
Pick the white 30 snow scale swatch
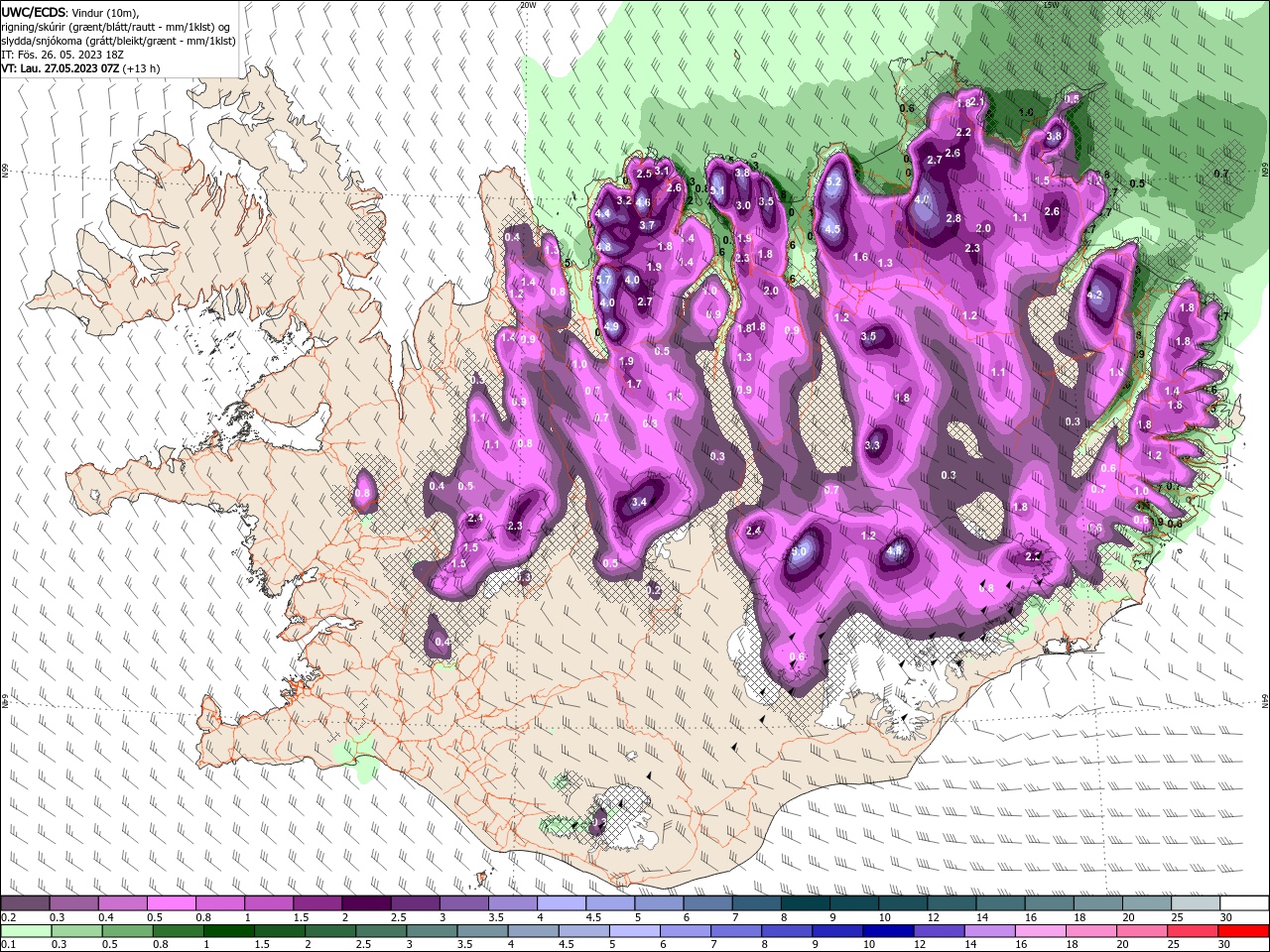pyautogui.click(x=1244, y=903)
